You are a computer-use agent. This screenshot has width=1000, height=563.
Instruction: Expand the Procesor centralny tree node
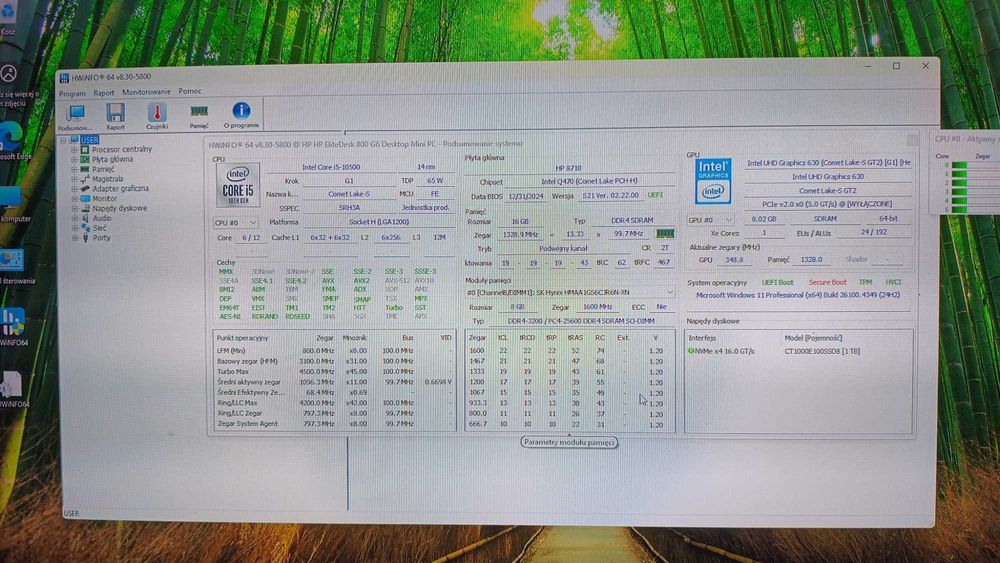pyautogui.click(x=74, y=150)
